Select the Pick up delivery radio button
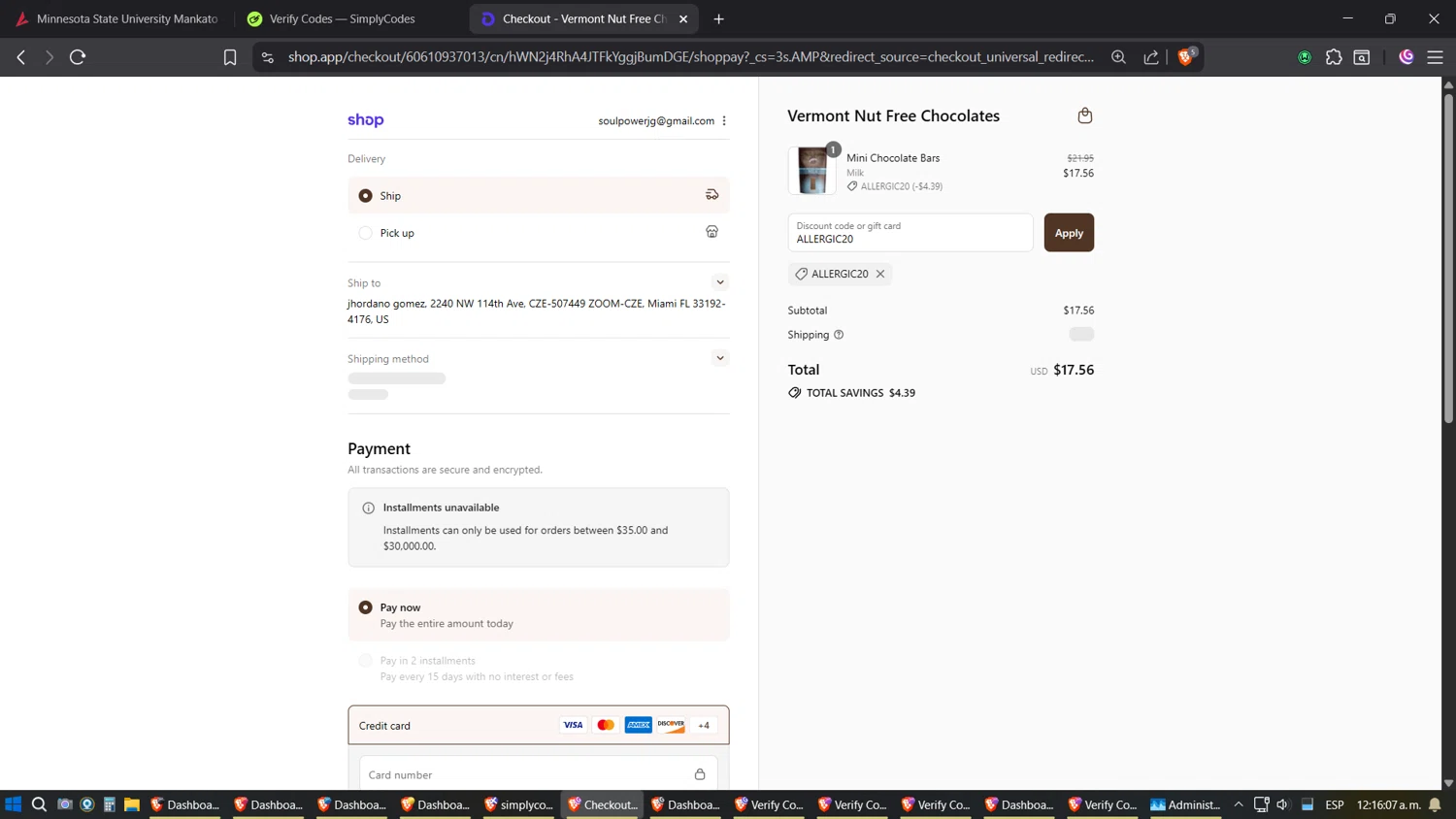1456x819 pixels. [x=365, y=233]
